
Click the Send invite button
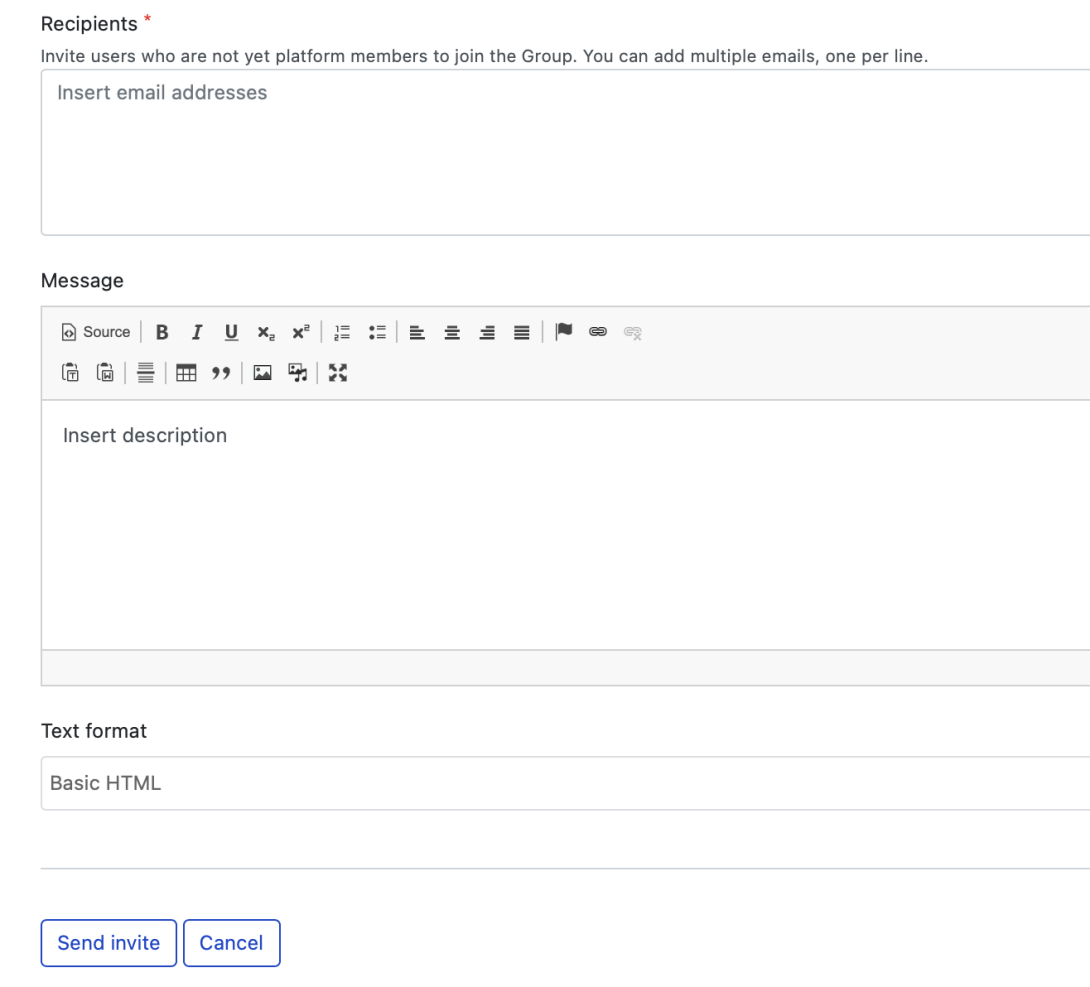pos(109,943)
